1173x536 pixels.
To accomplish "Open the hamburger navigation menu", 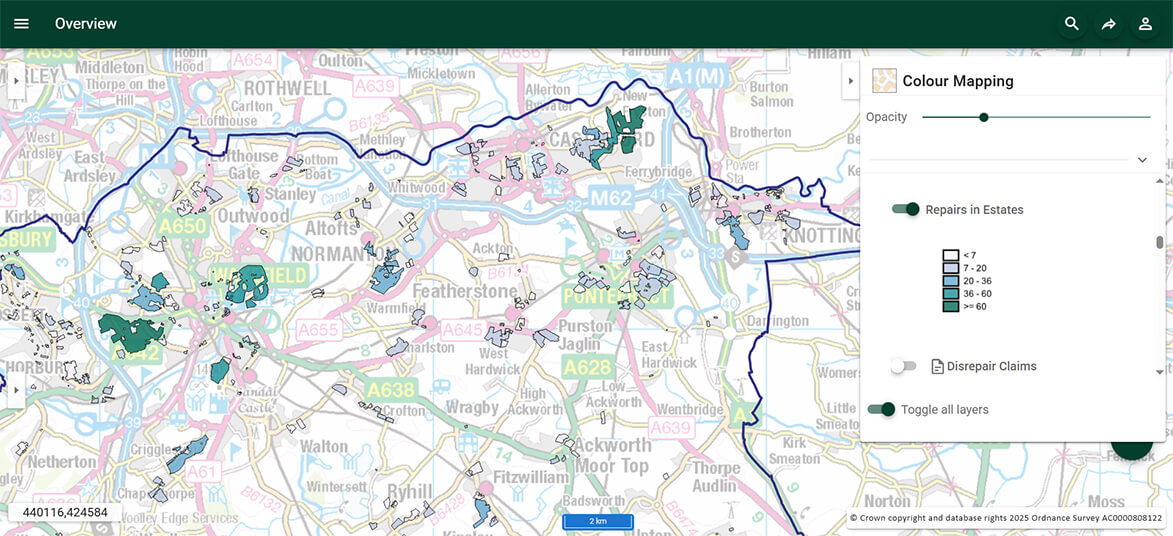I will (21, 24).
